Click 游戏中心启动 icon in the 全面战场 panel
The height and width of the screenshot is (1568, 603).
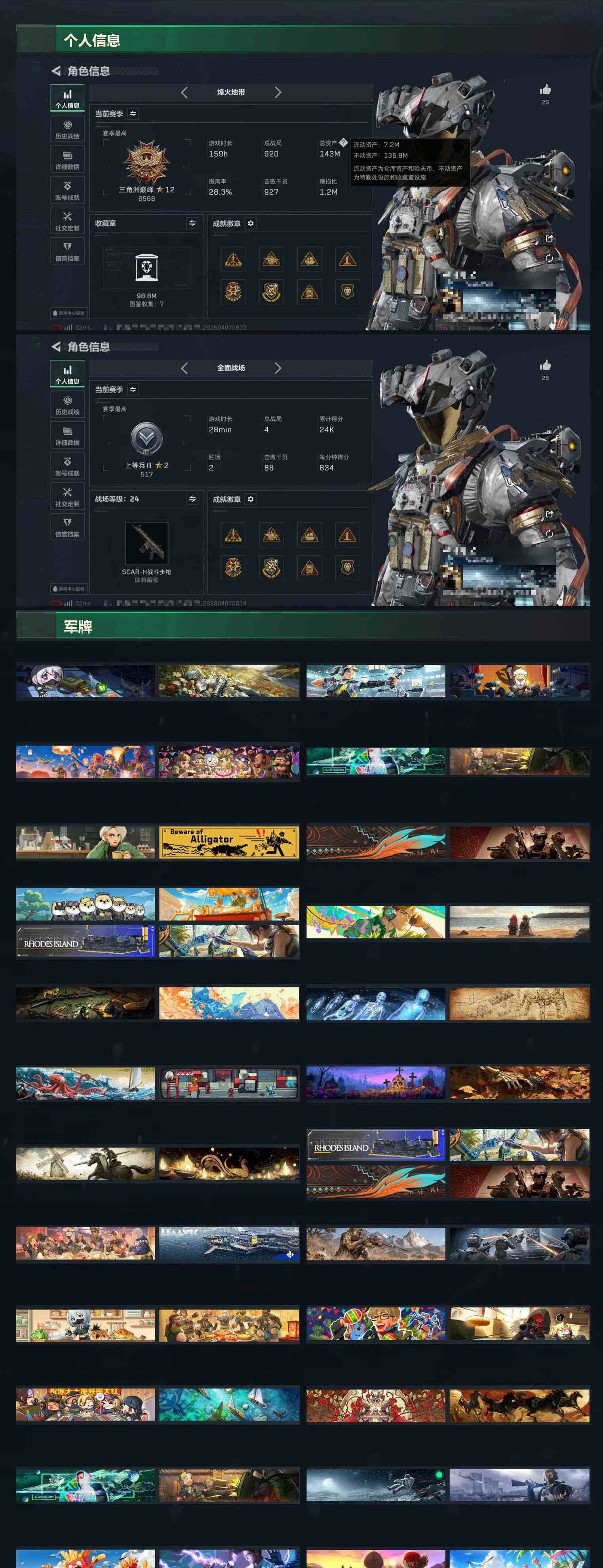click(68, 589)
